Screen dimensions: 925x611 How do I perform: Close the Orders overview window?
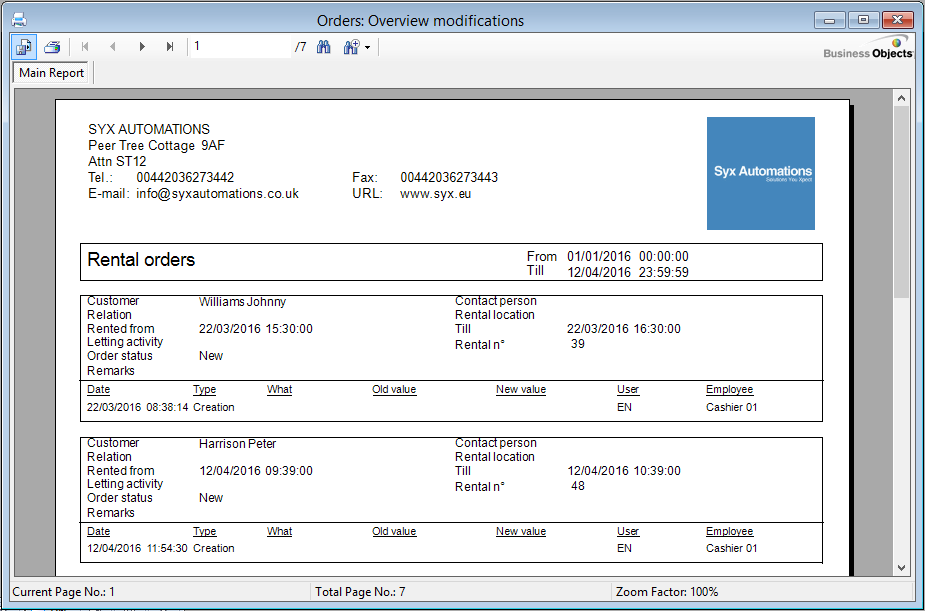coord(896,19)
